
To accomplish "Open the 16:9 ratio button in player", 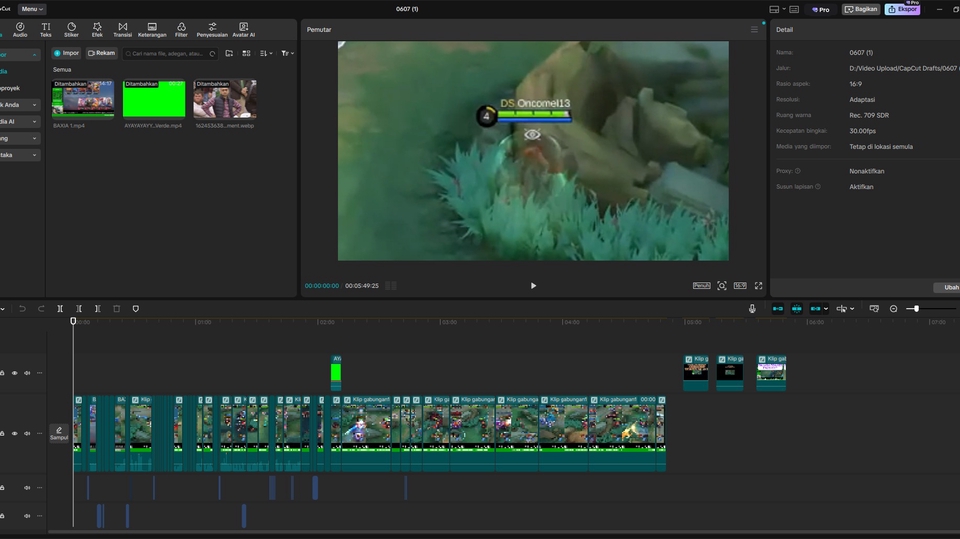I will click(x=740, y=285).
